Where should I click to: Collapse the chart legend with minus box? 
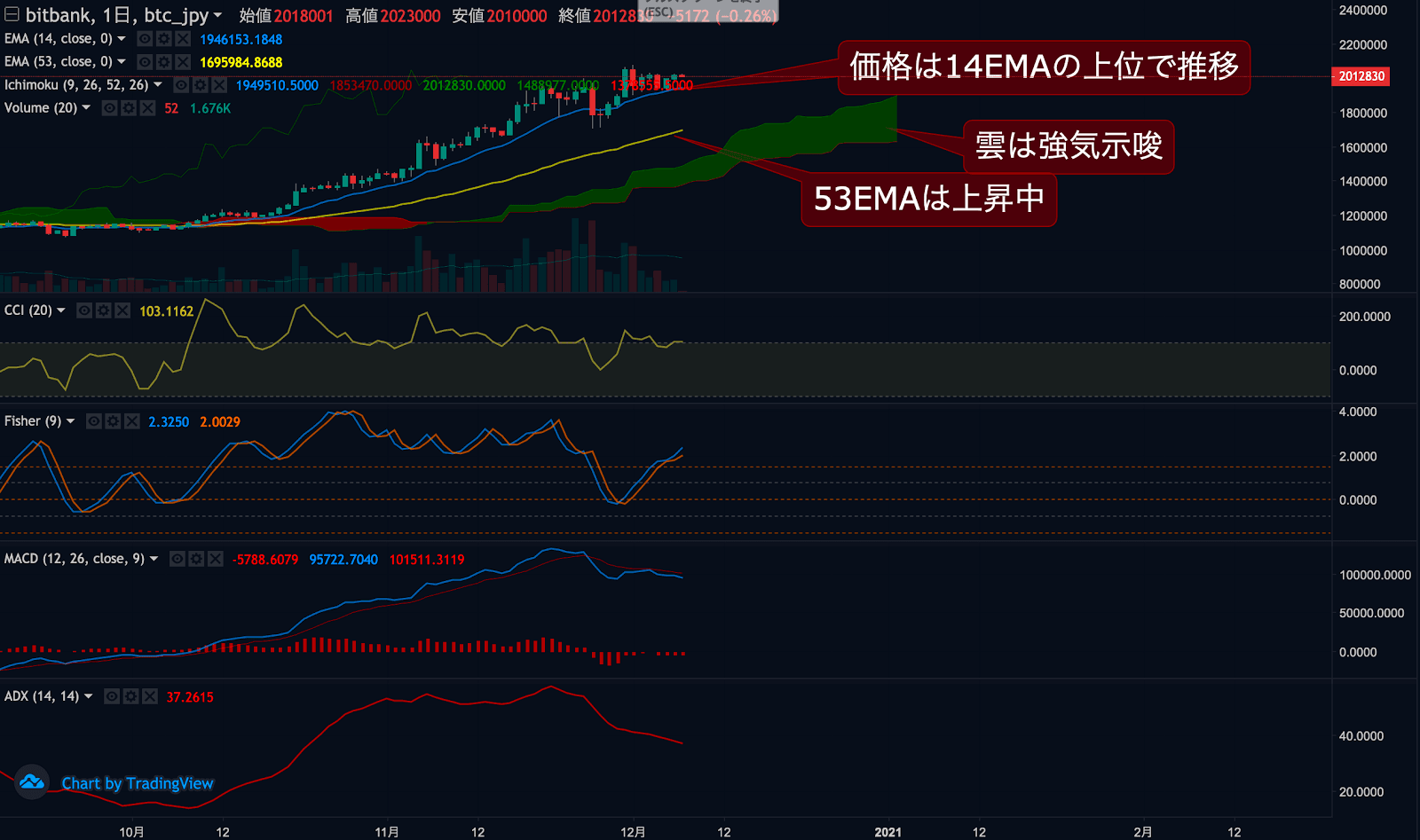12,14
